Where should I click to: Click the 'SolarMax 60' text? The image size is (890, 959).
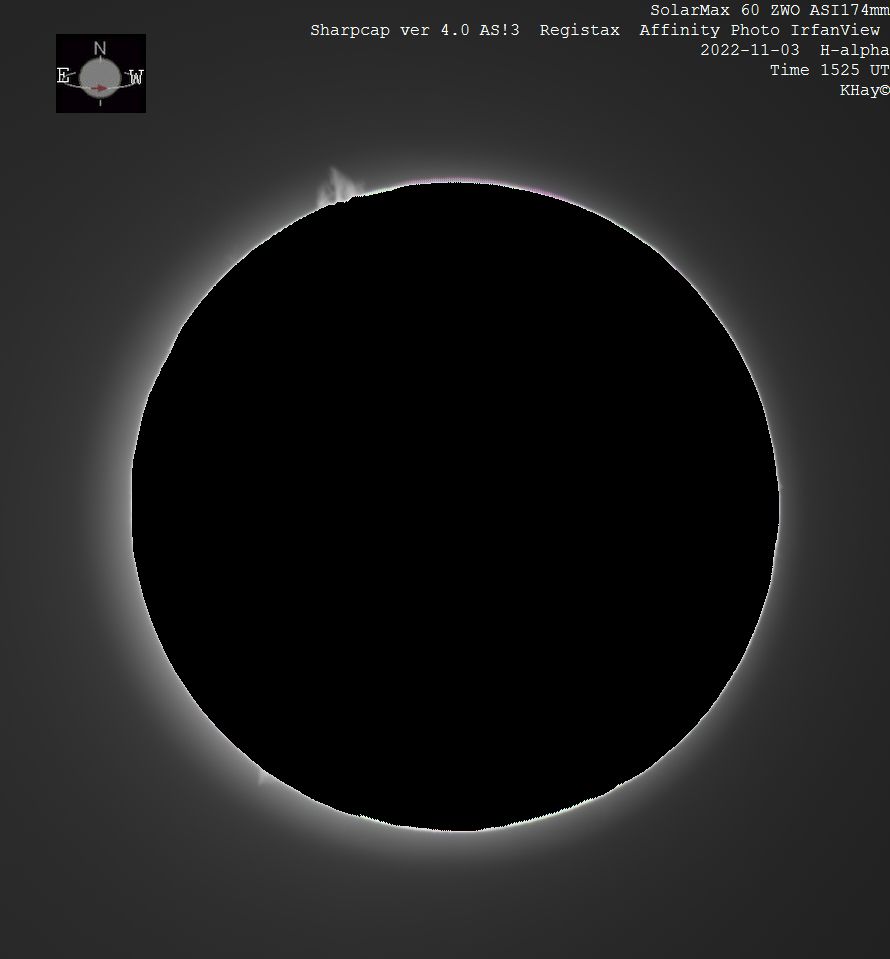click(x=697, y=10)
